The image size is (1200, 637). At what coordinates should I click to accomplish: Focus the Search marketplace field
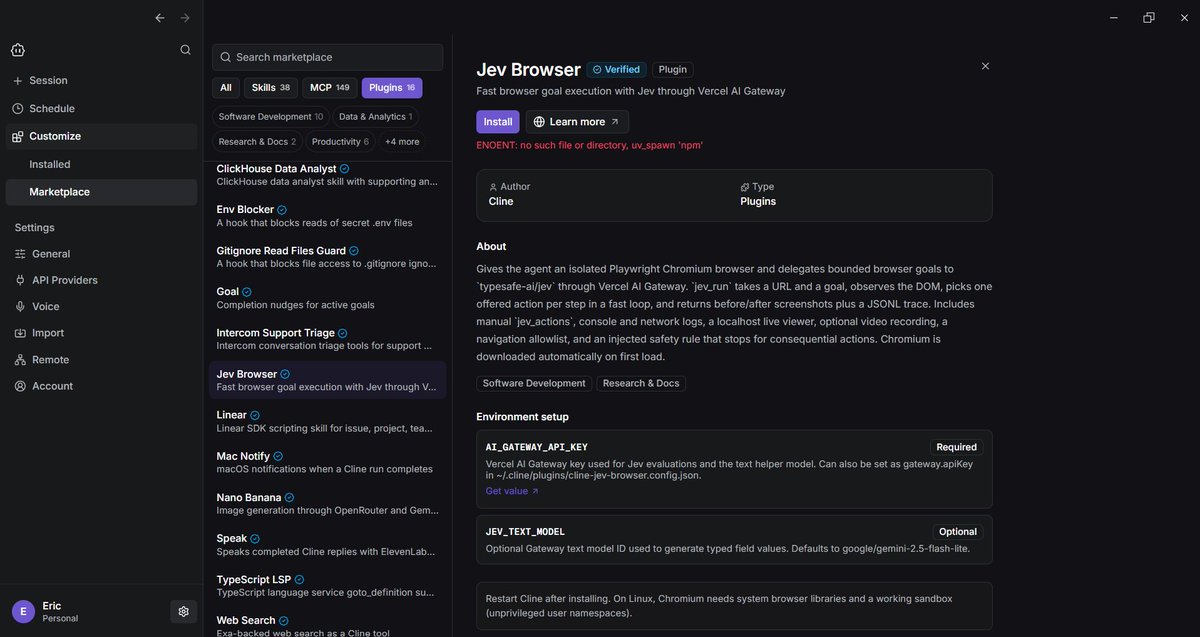pos(327,57)
